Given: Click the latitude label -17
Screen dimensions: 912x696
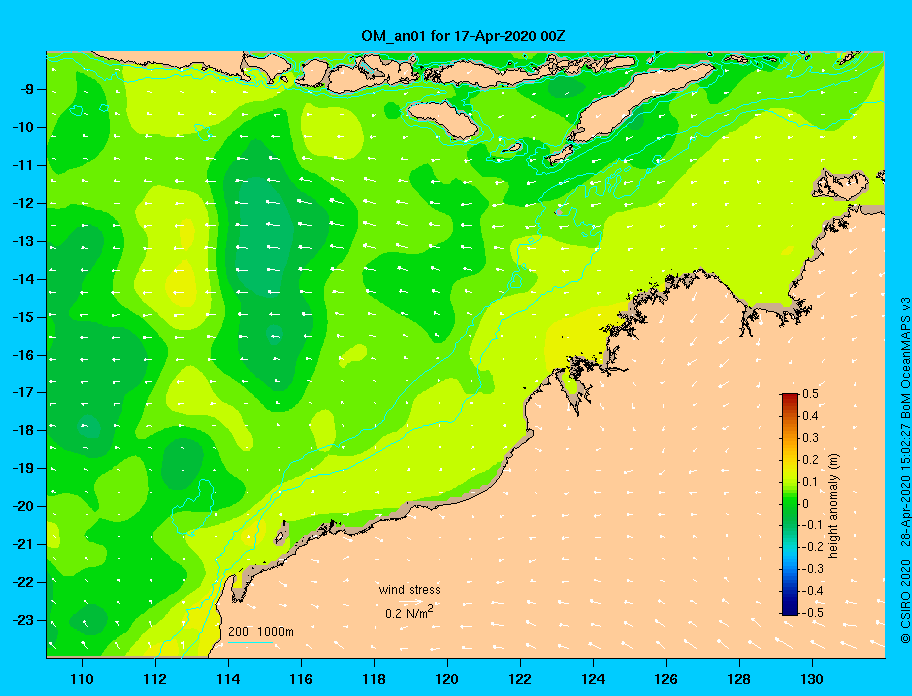Looking at the screenshot, I should (x=24, y=393).
